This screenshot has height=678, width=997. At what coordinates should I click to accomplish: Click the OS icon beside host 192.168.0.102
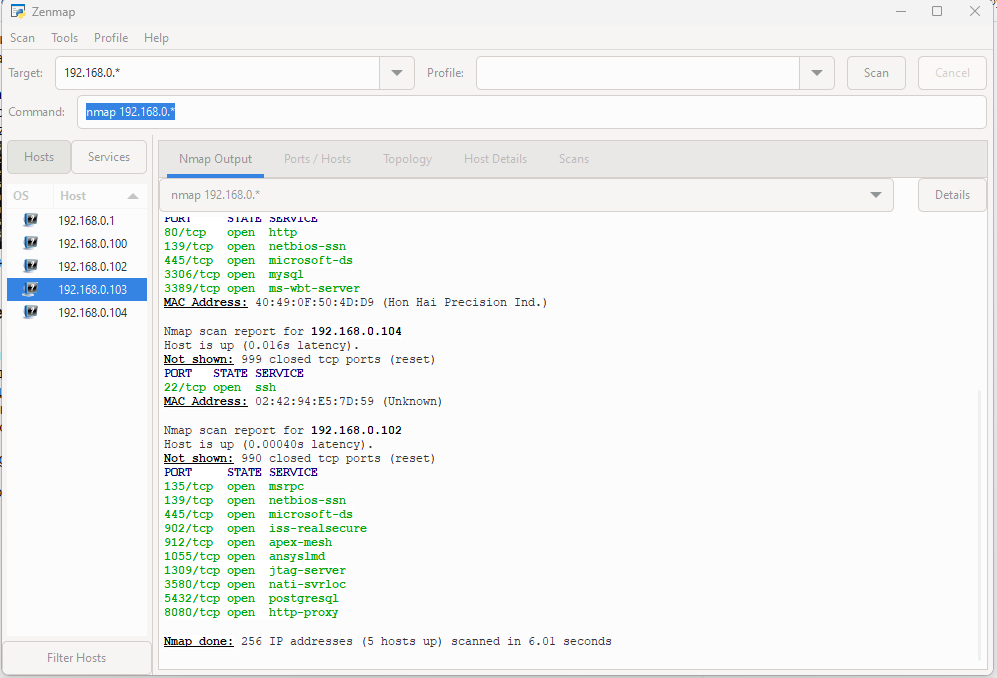pos(30,266)
